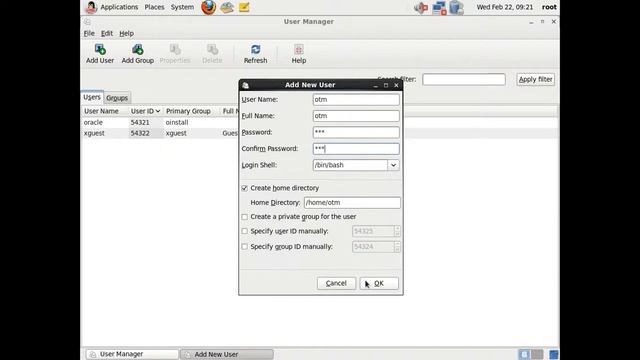Switch to User Manager taskbar button
640x360 pixels.
(132, 354)
